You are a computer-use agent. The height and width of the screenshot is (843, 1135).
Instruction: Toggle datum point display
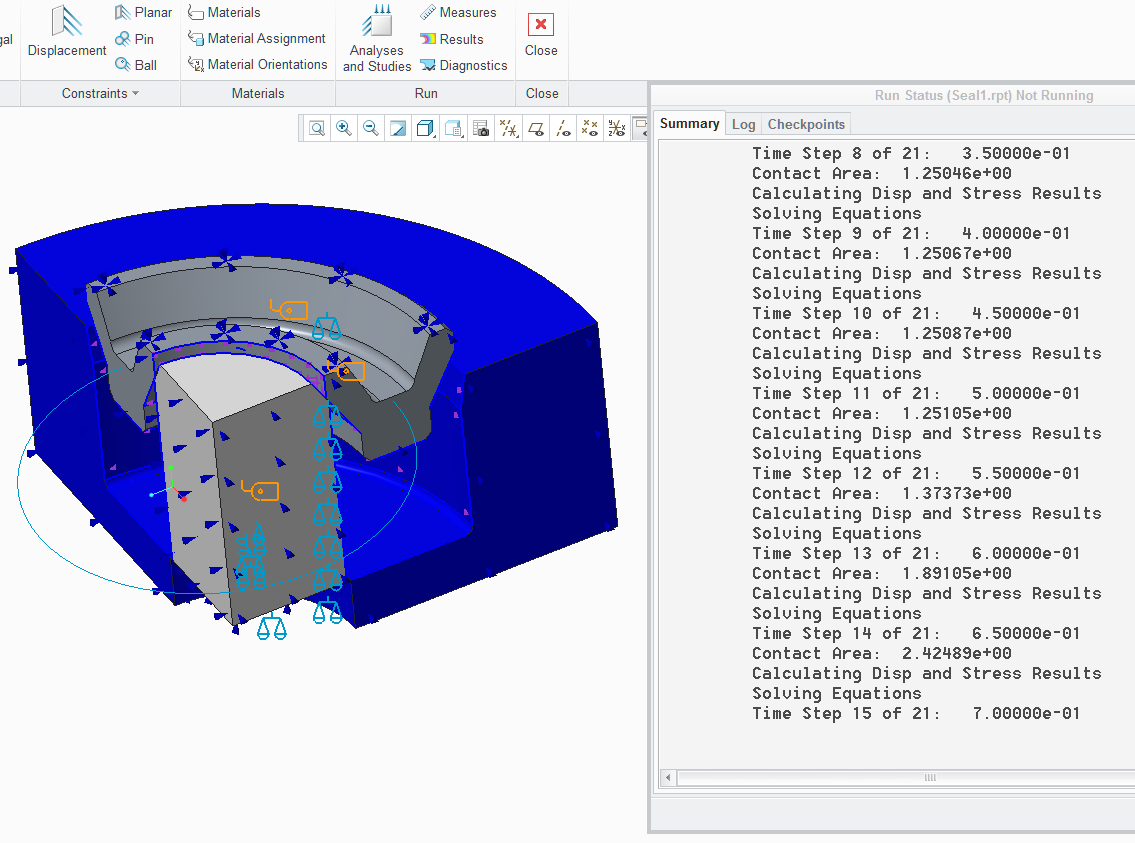click(x=590, y=129)
